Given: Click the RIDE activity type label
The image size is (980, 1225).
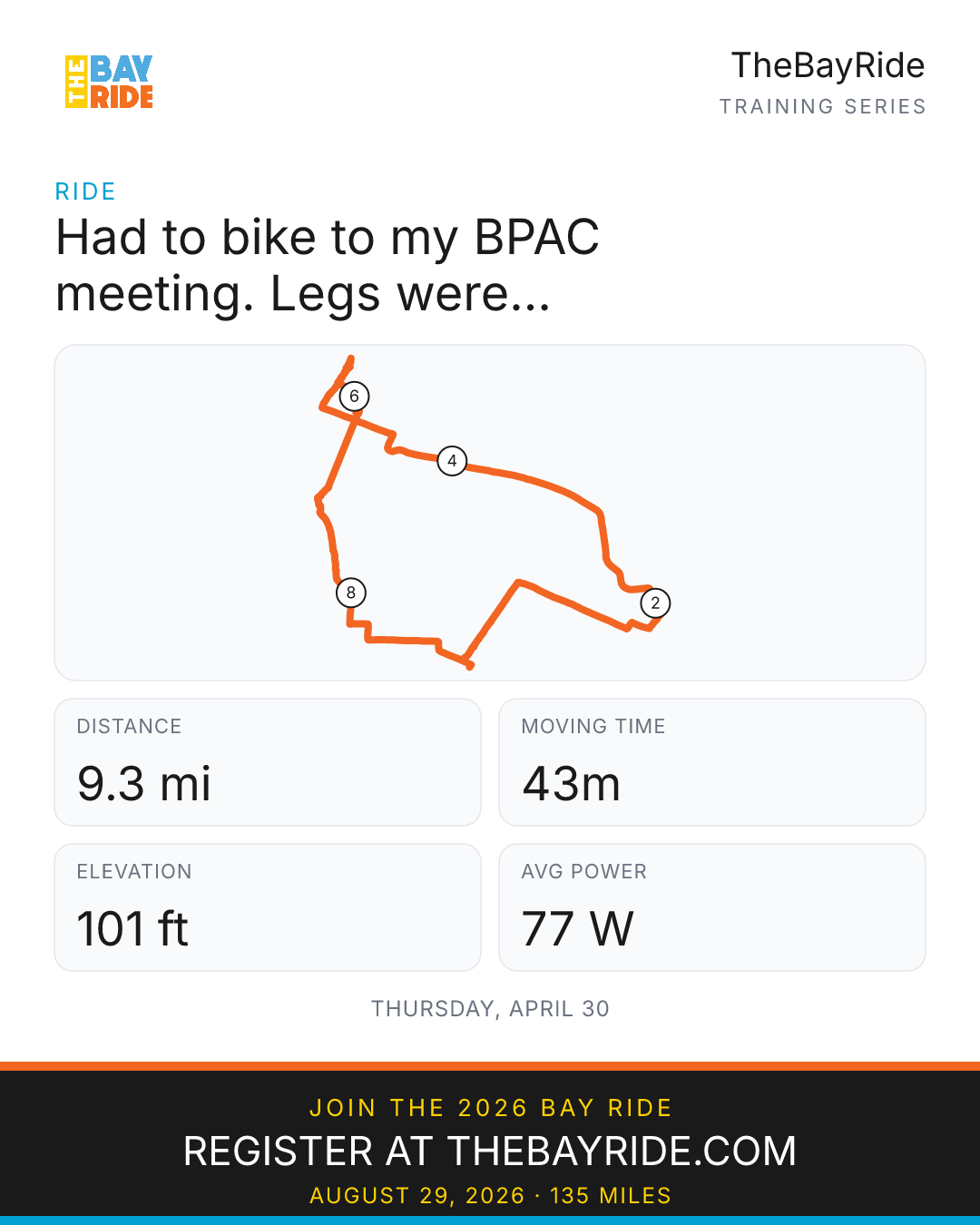Looking at the screenshot, I should click(x=85, y=191).
